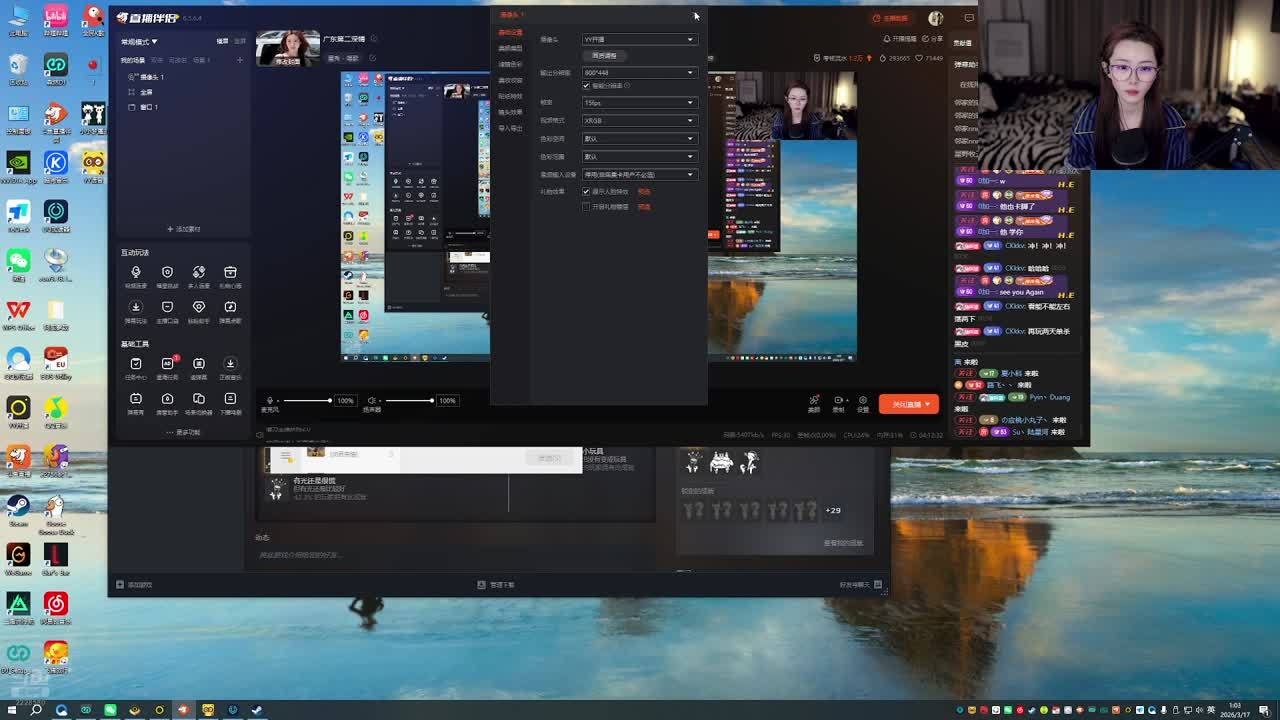Click the orange 关闭直播 button

pos(906,404)
